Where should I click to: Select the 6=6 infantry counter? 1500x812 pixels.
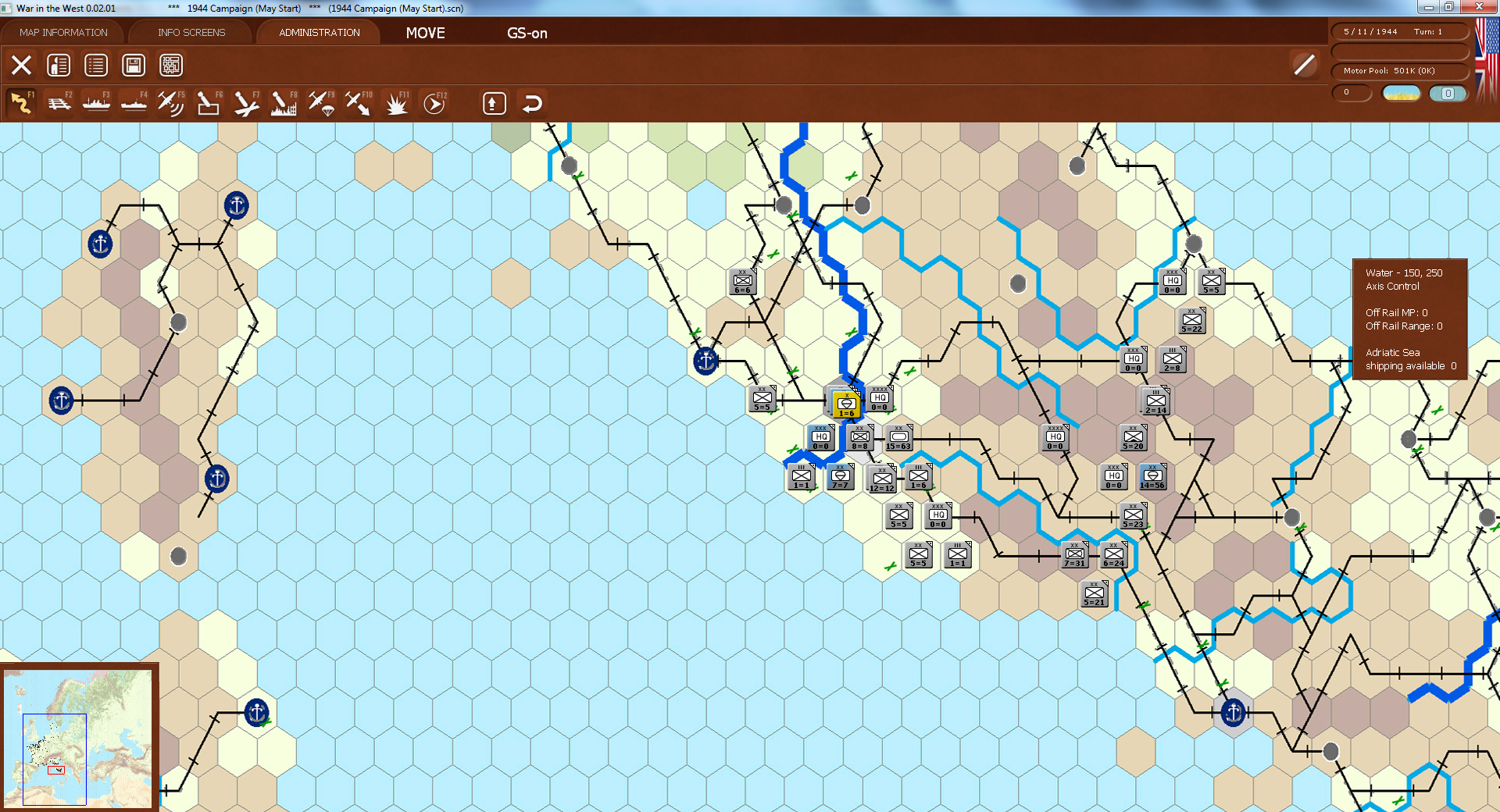point(743,282)
